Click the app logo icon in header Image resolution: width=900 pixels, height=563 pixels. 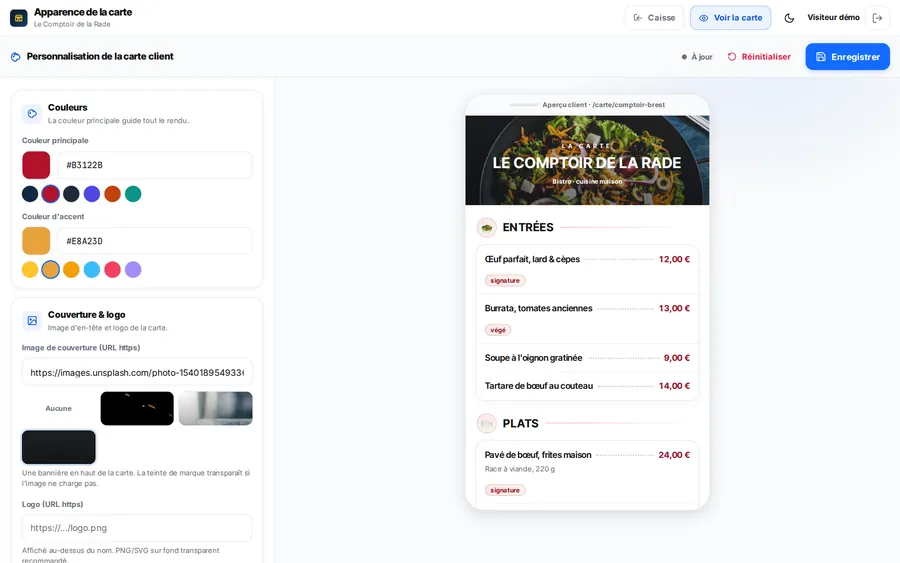18,18
